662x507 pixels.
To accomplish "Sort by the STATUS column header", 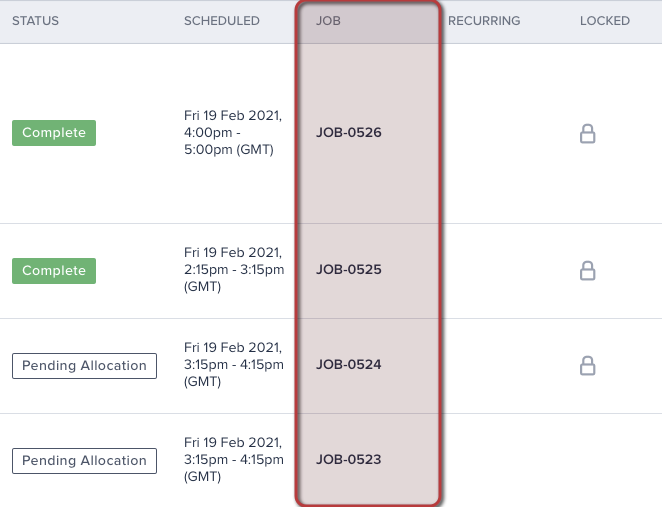I will [x=35, y=21].
